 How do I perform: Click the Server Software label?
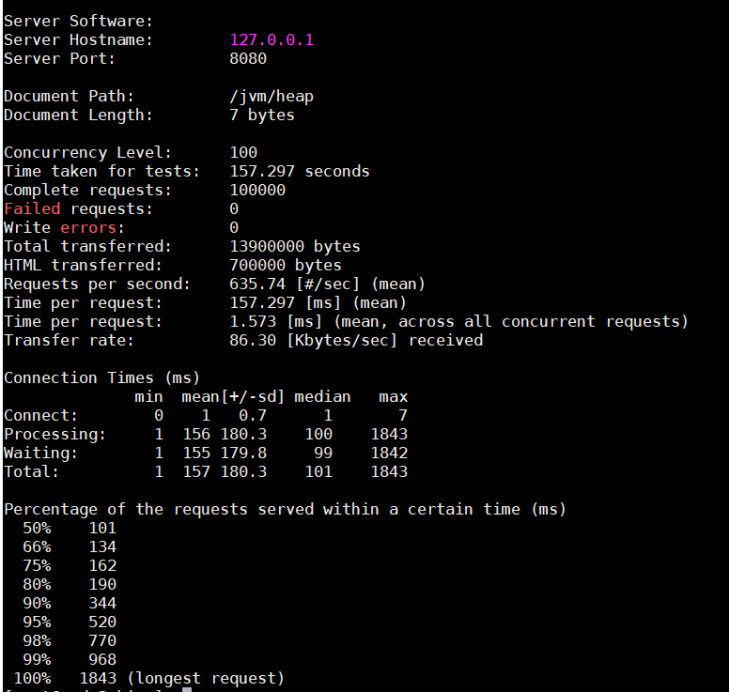point(78,21)
